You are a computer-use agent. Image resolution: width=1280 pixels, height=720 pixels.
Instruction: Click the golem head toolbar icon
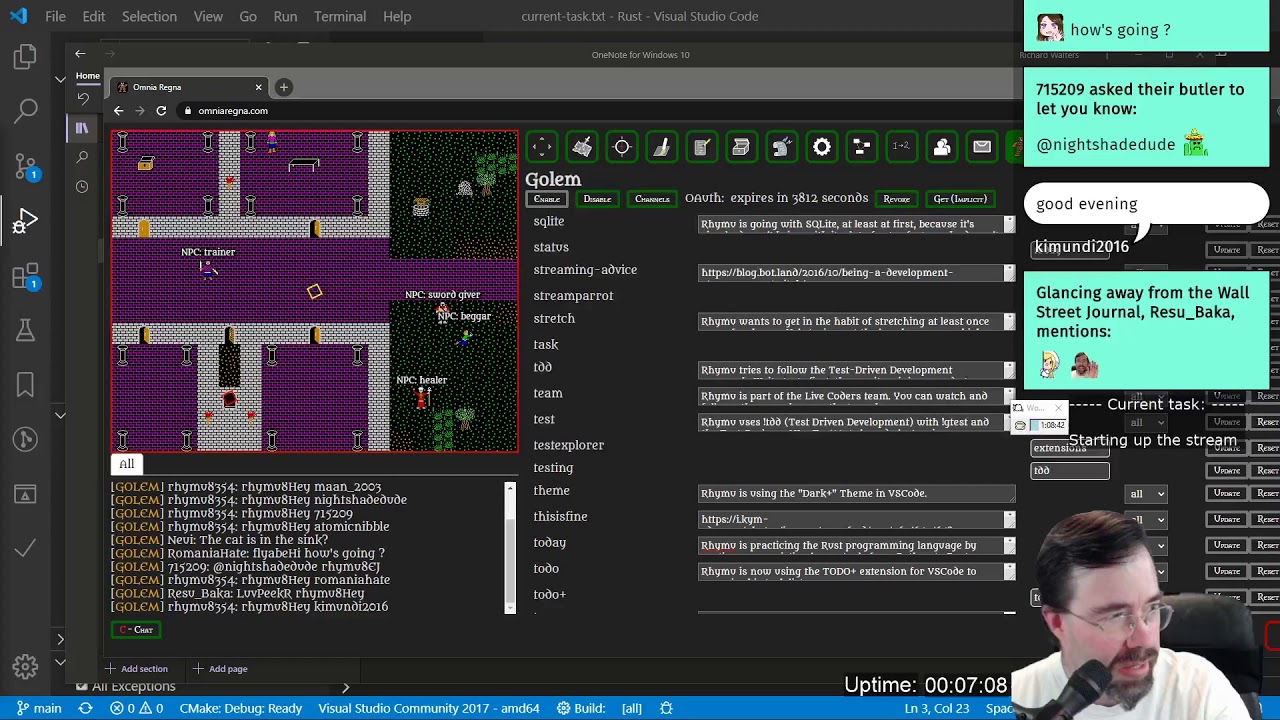(x=782, y=147)
